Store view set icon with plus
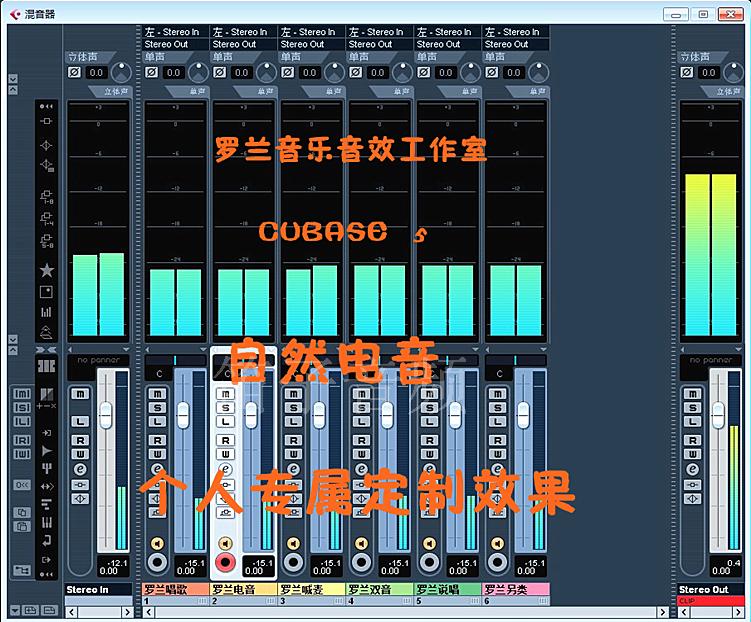Image resolution: width=751 pixels, height=622 pixels. [x=30, y=611]
